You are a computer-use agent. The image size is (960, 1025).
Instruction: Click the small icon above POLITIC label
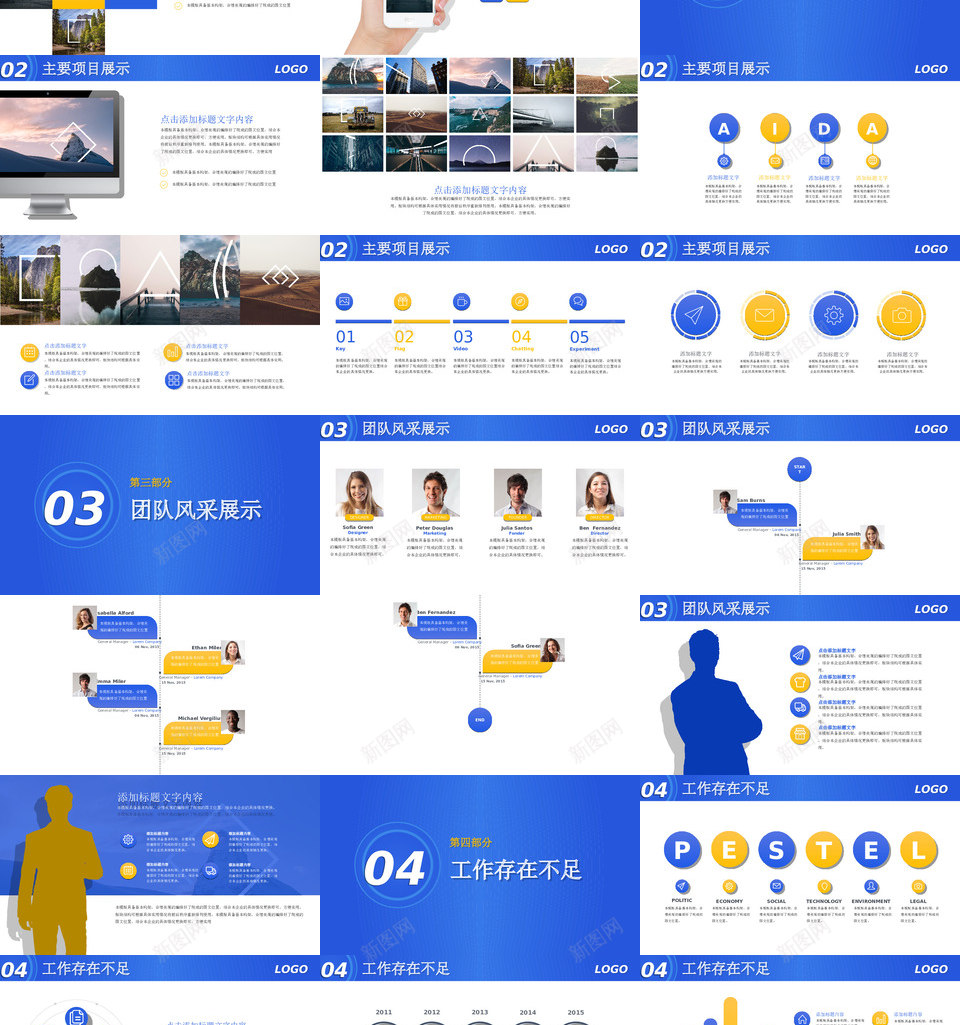[682, 886]
